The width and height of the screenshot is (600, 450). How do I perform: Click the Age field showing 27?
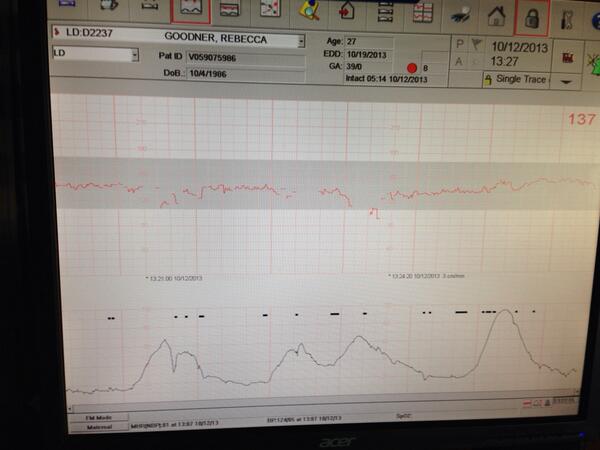tap(368, 42)
